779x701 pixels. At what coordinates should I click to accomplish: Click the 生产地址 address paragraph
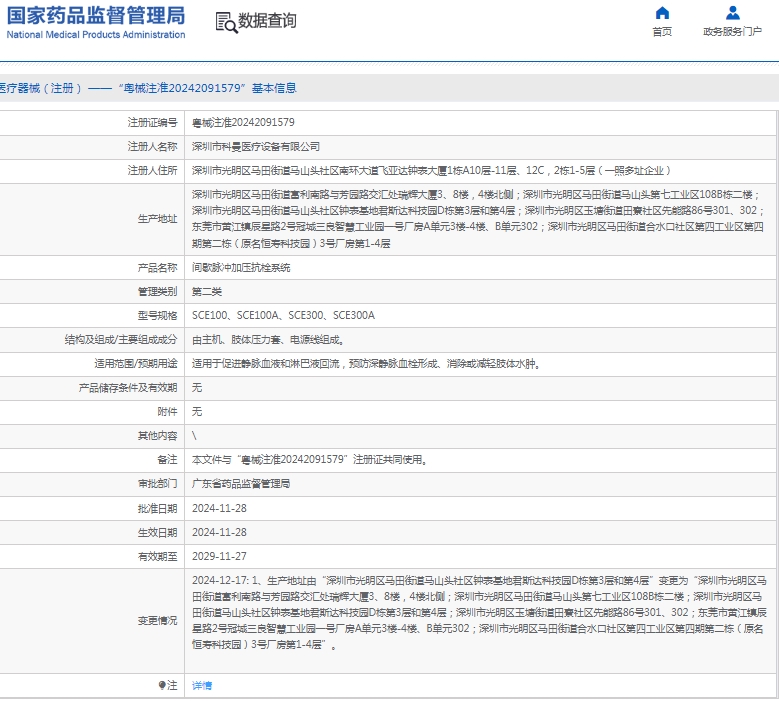[x=478, y=219]
